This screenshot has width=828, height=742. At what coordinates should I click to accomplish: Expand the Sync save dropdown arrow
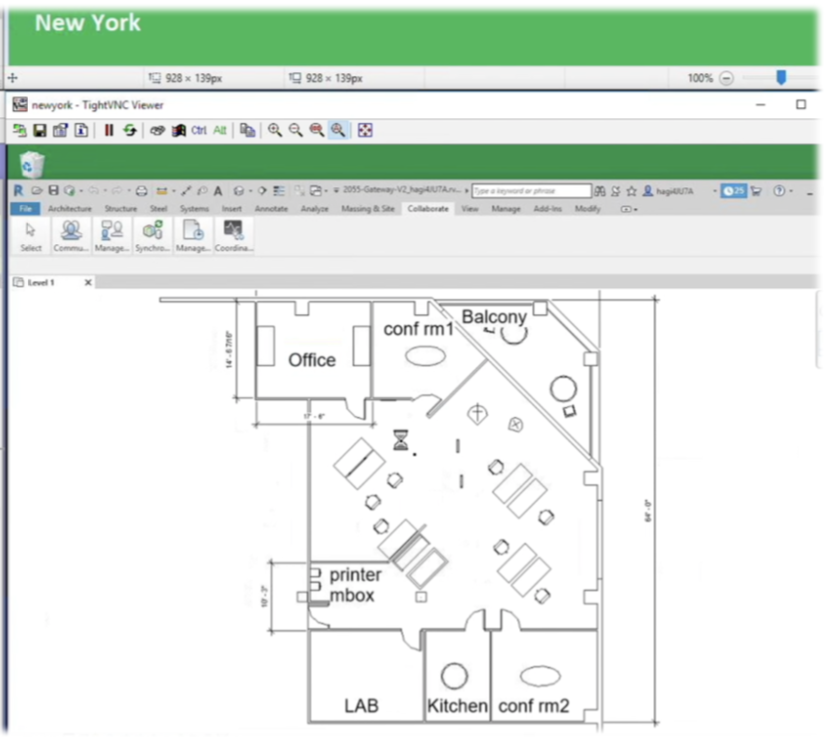[81, 191]
